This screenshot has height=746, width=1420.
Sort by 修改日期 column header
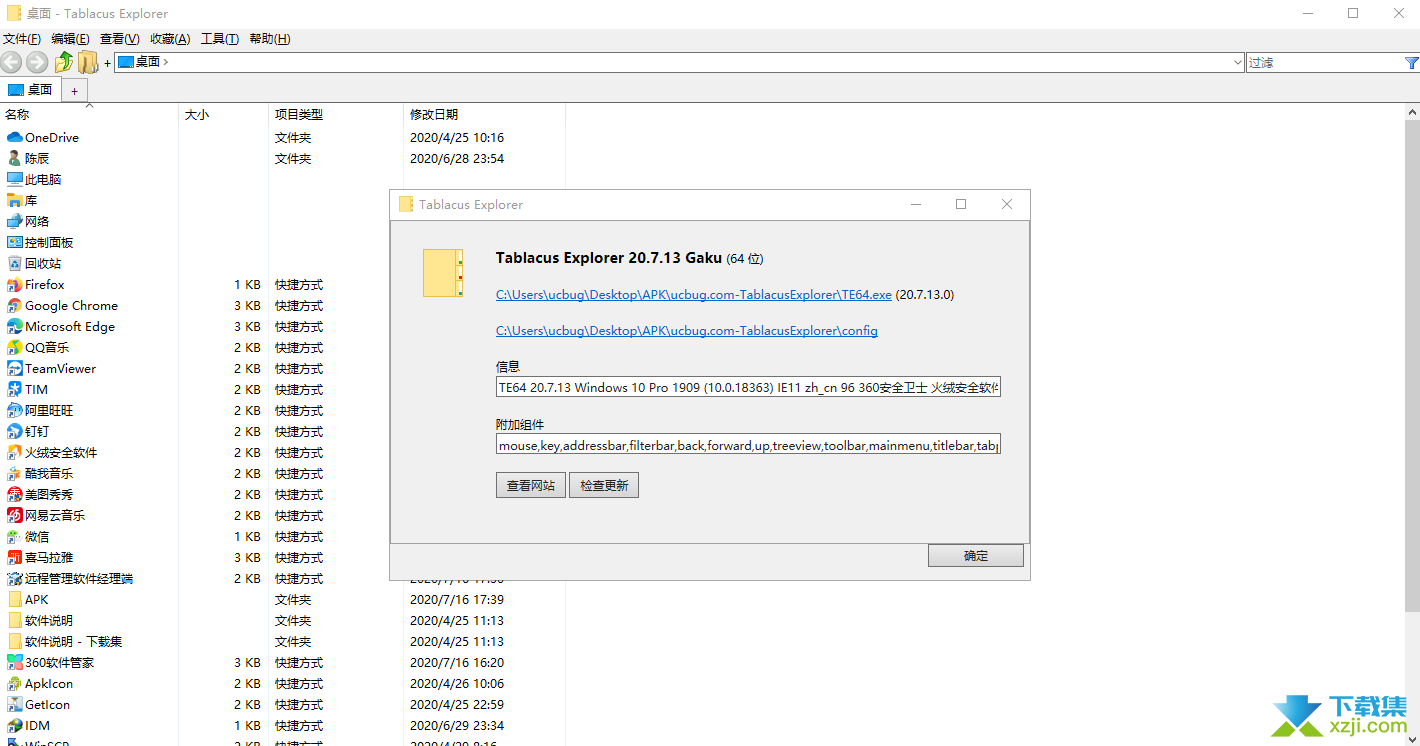pos(484,115)
